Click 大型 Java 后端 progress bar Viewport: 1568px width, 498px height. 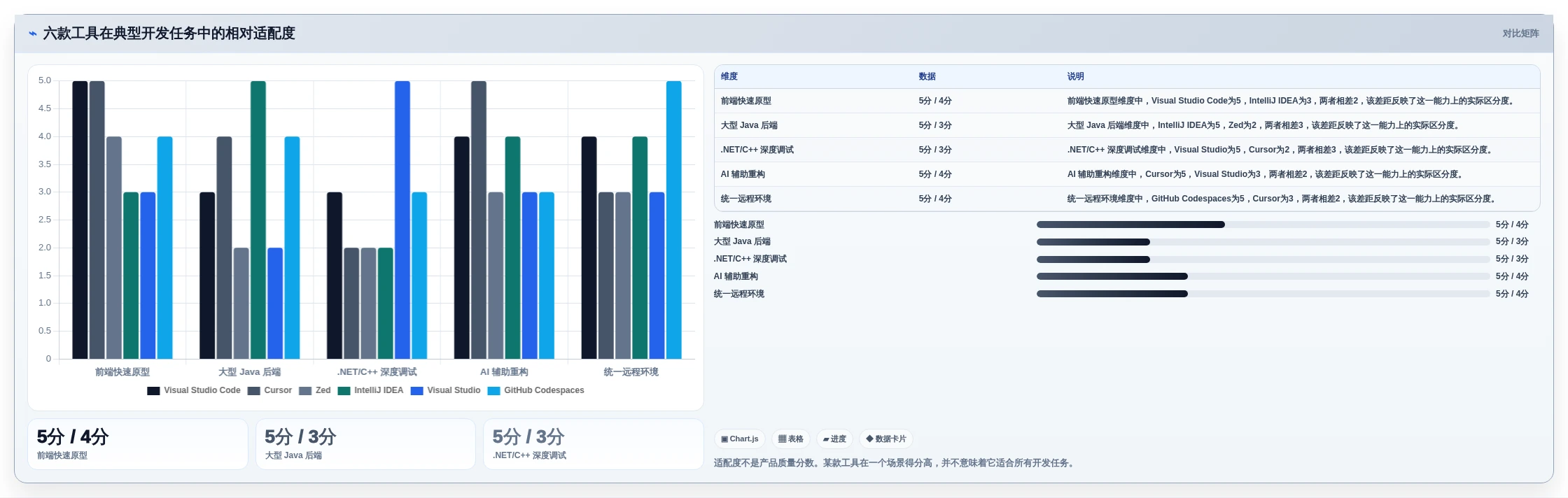coord(1263,242)
